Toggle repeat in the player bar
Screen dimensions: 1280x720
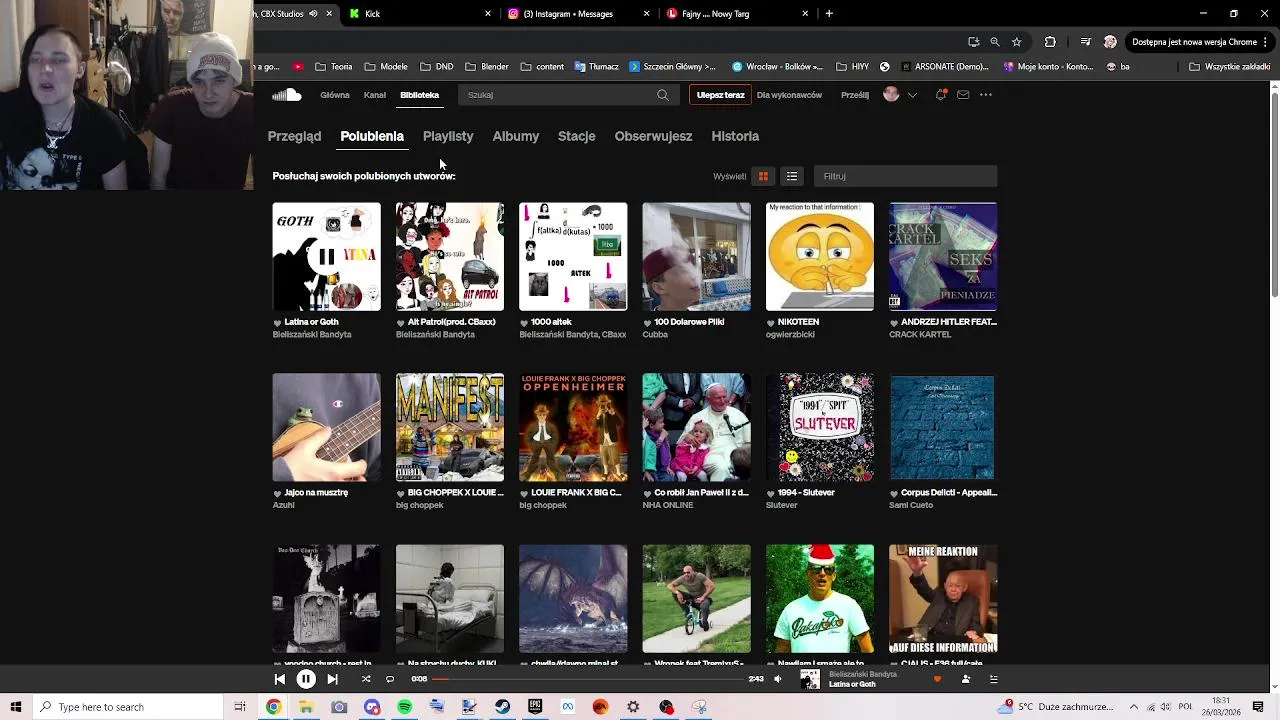click(x=390, y=679)
